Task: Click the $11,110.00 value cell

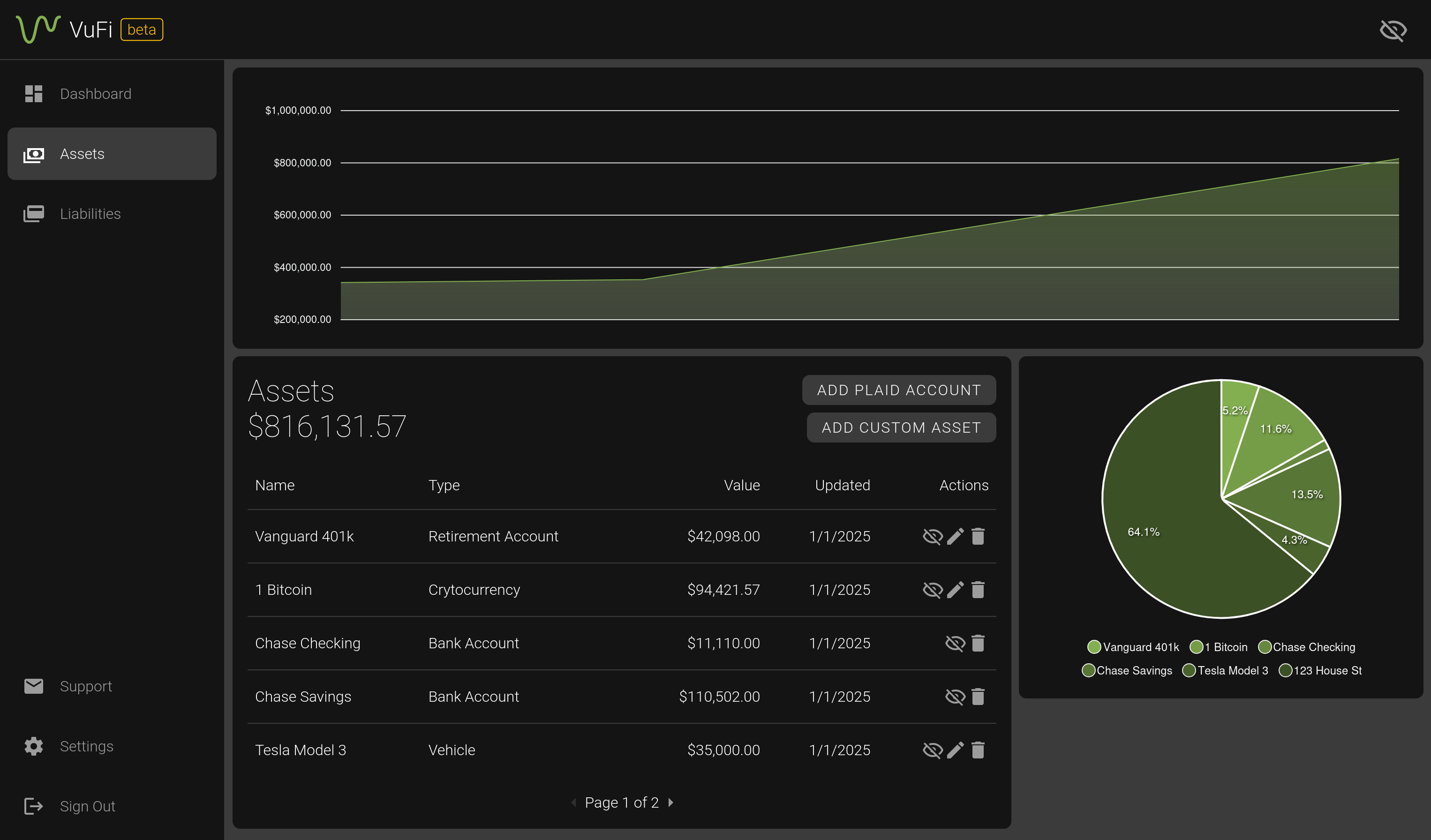Action: coord(723,643)
